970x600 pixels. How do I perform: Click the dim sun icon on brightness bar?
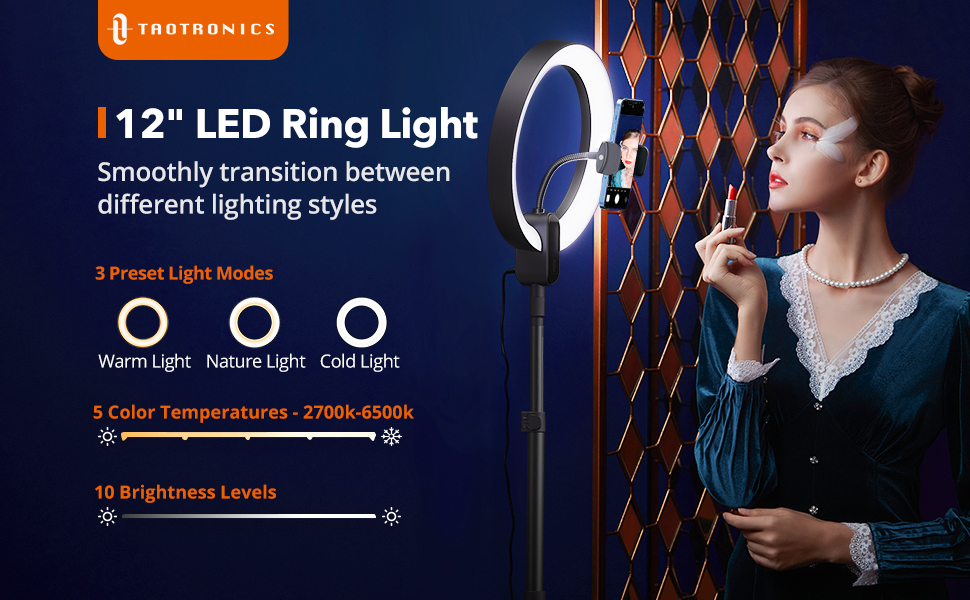[x=107, y=516]
